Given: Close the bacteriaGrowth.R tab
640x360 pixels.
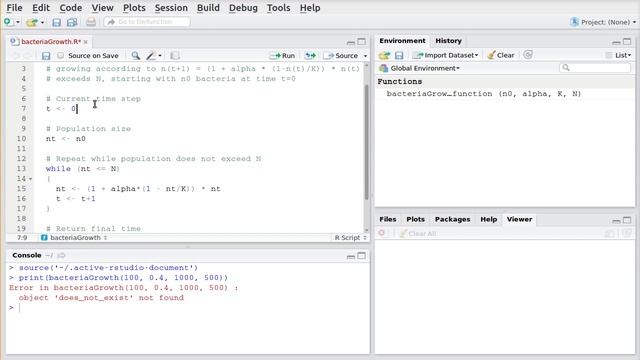Looking at the screenshot, I should tap(86, 42).
